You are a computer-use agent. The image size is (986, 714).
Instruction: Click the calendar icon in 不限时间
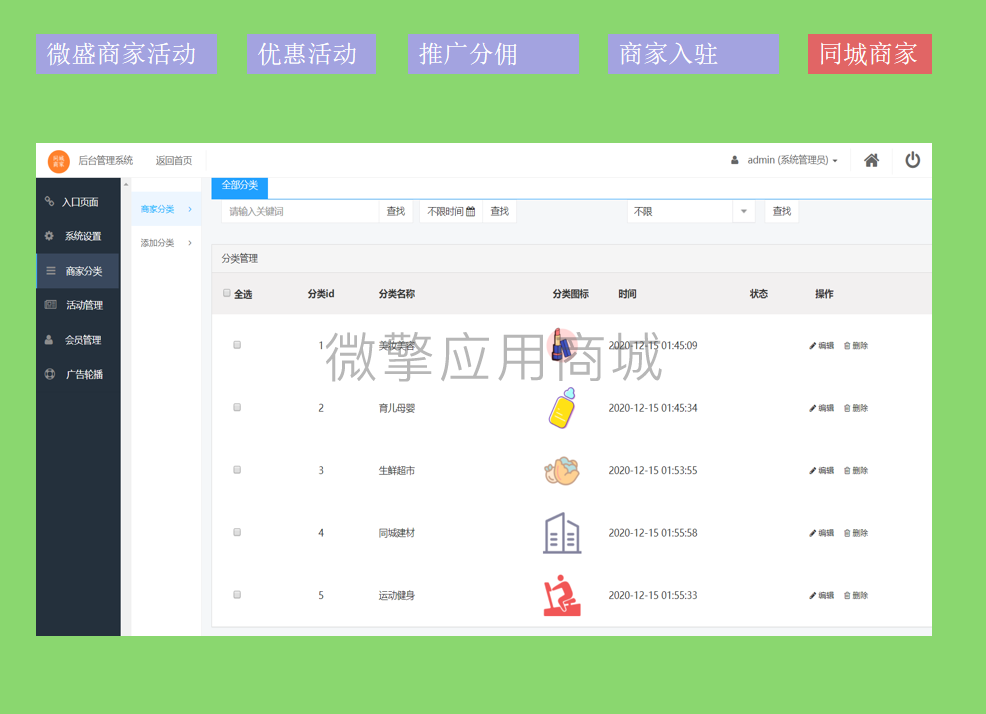(470, 211)
